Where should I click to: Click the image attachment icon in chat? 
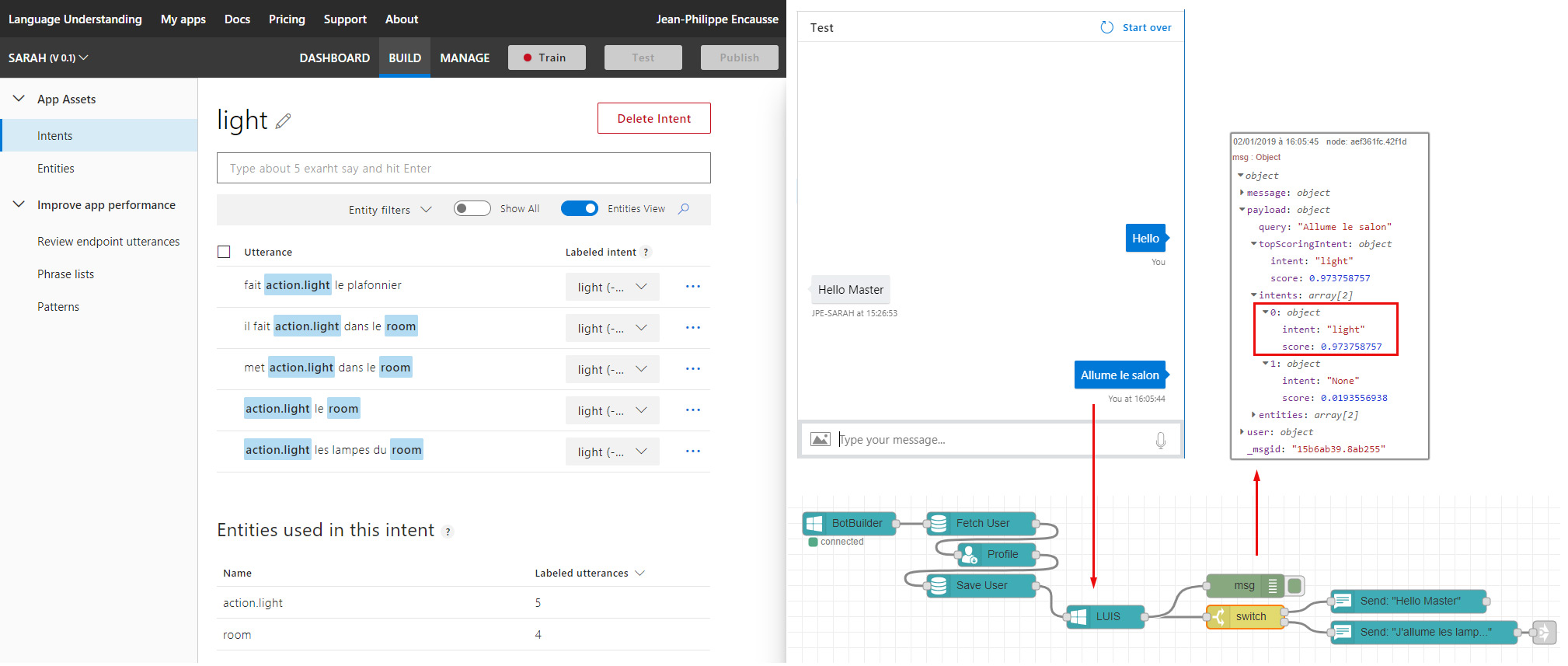click(x=821, y=440)
